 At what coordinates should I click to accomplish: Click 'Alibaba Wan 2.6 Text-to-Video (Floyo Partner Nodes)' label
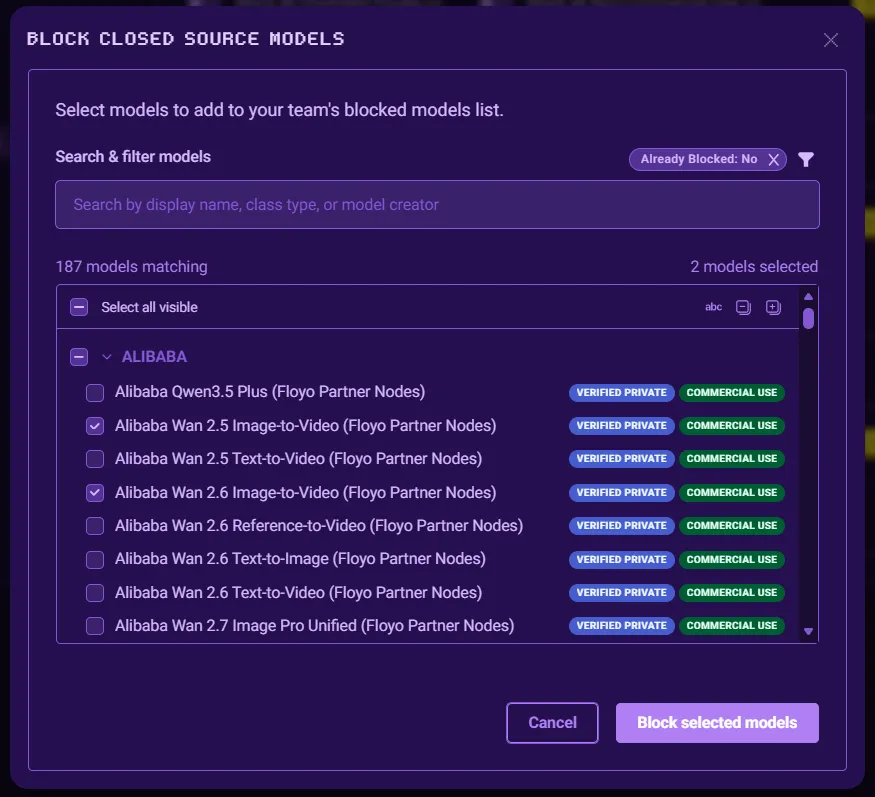(299, 593)
